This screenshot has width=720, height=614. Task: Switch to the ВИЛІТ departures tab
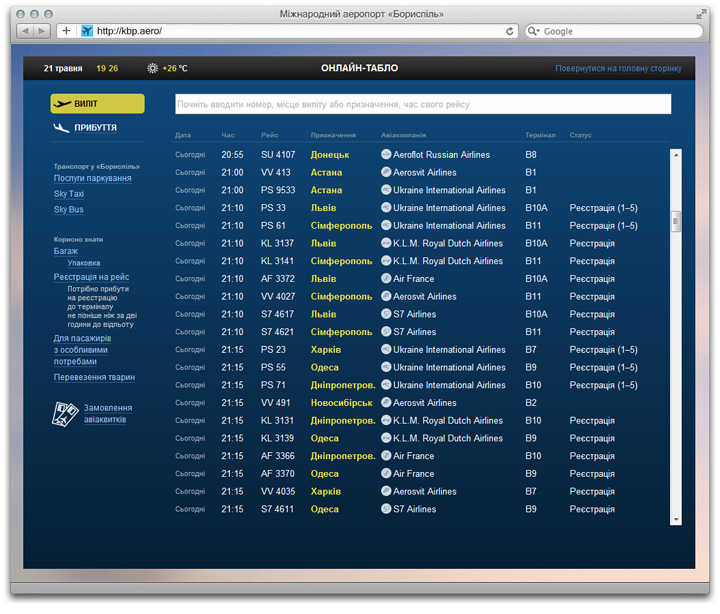coord(97,104)
